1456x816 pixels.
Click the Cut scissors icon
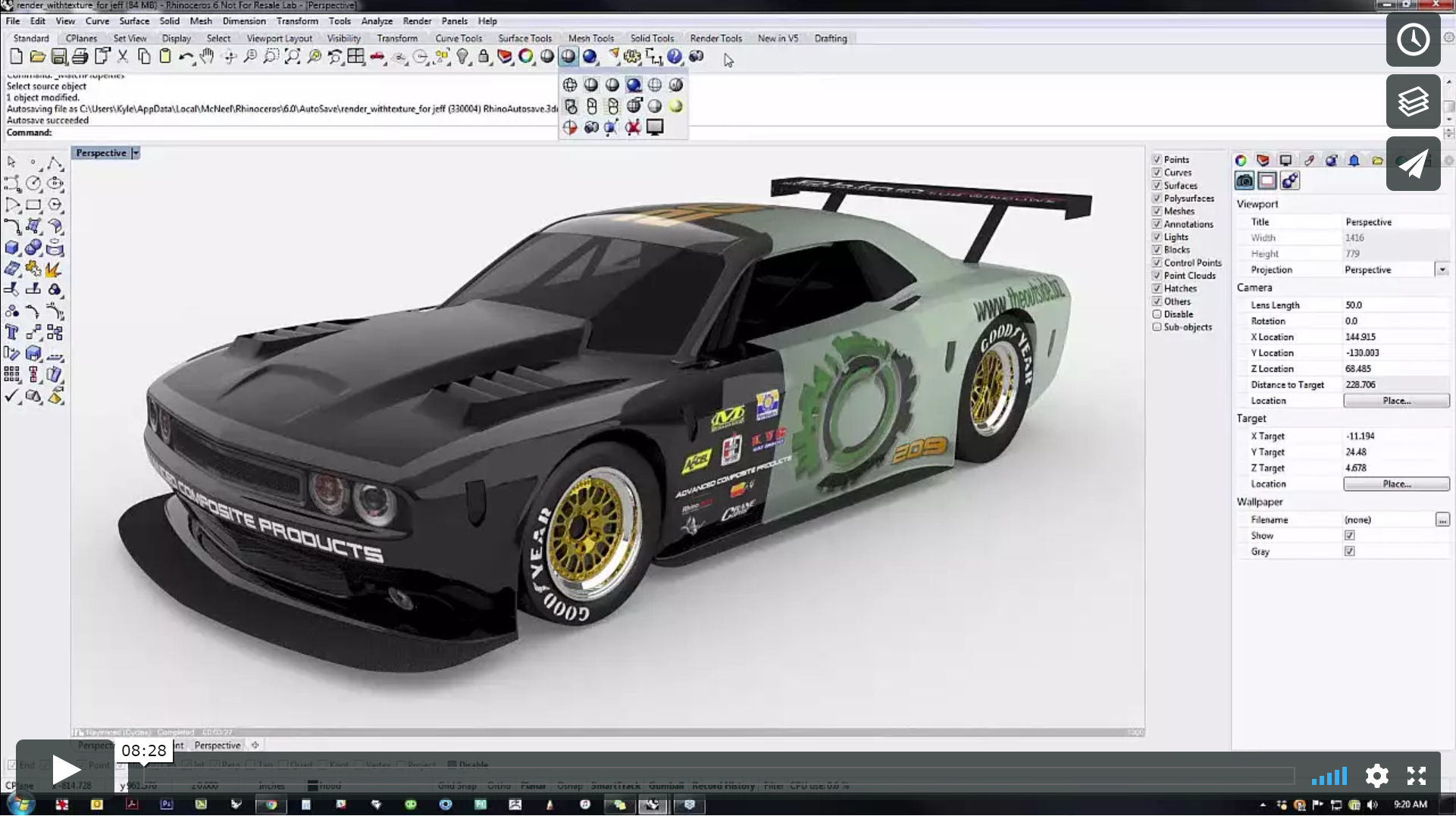tap(123, 57)
